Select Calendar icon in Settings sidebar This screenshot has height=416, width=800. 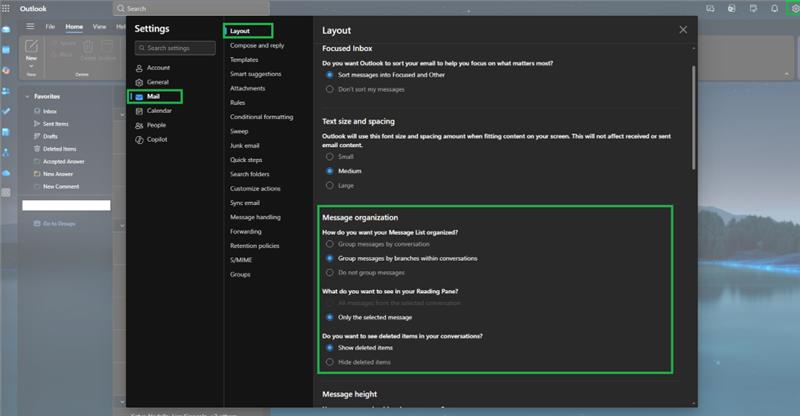pyautogui.click(x=139, y=111)
